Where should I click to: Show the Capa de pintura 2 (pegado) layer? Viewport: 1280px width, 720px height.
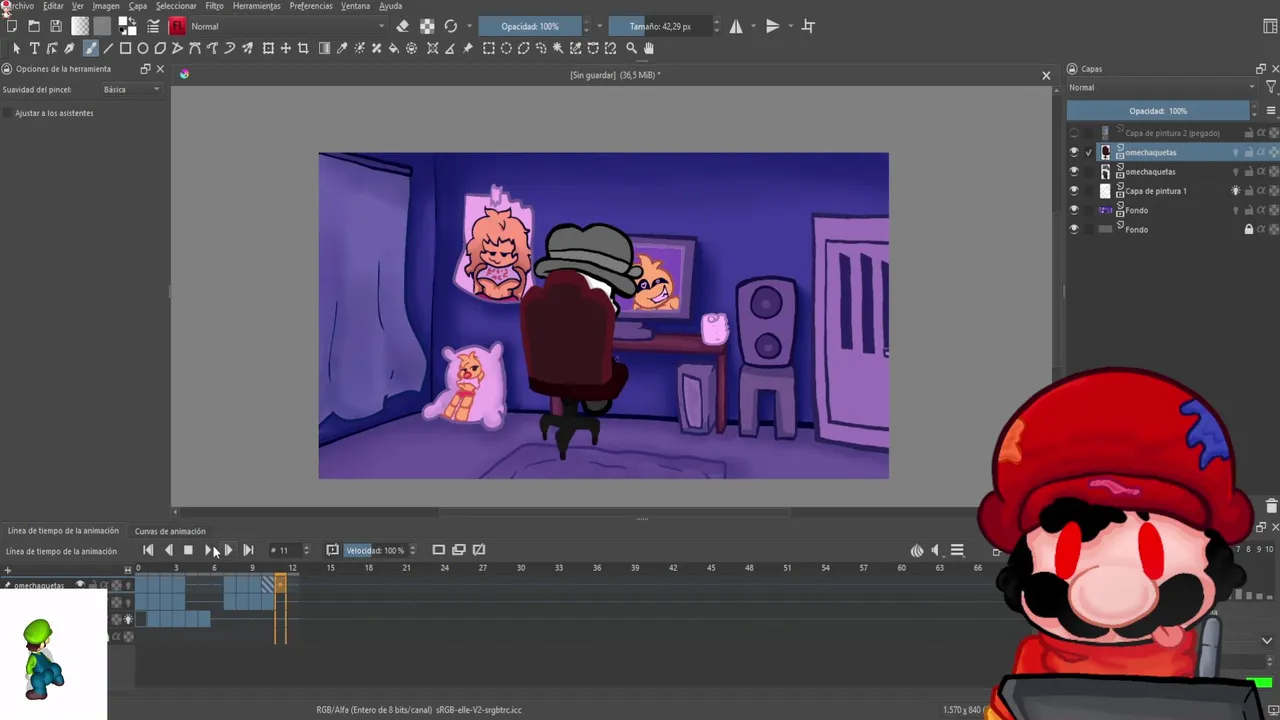[1074, 133]
